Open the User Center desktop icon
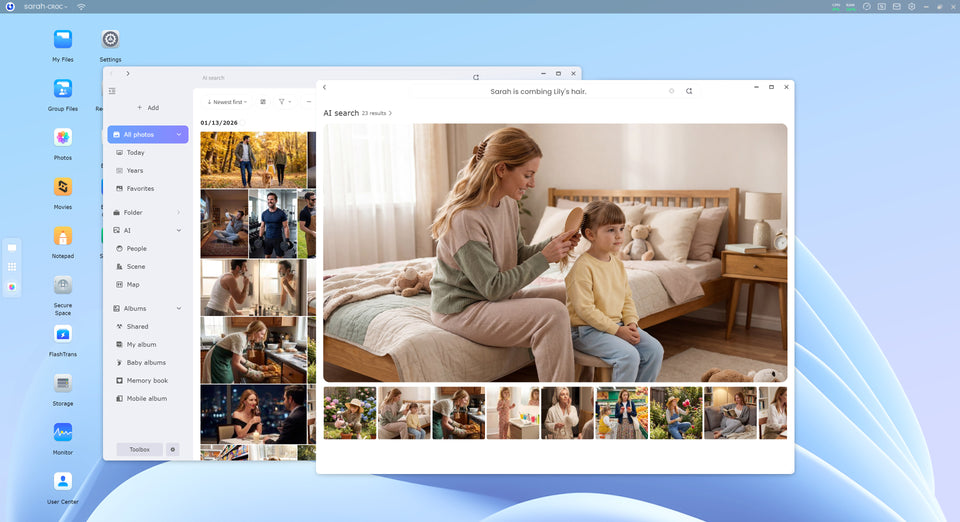This screenshot has width=960, height=522. 62,482
